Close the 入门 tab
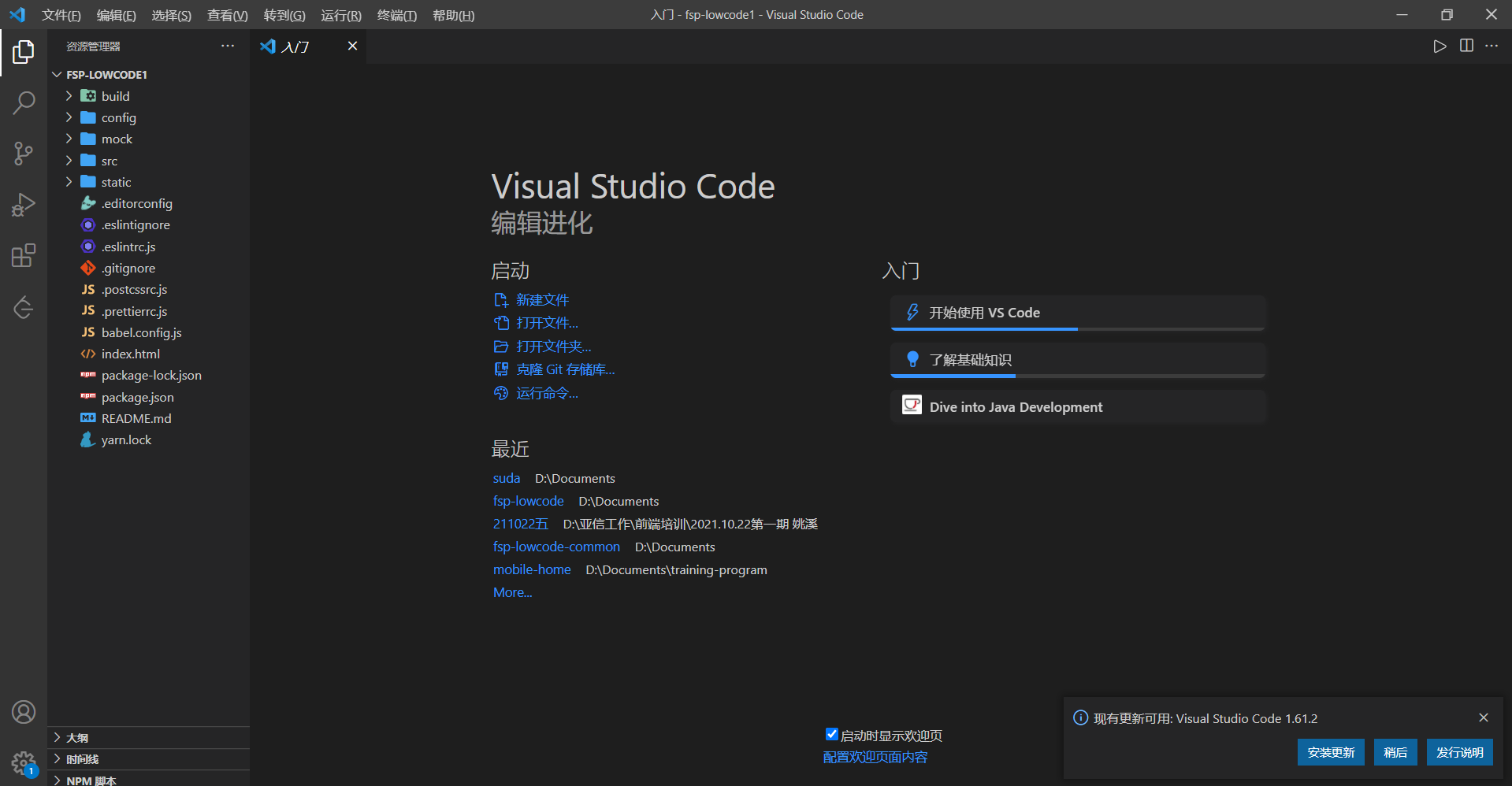 352,46
